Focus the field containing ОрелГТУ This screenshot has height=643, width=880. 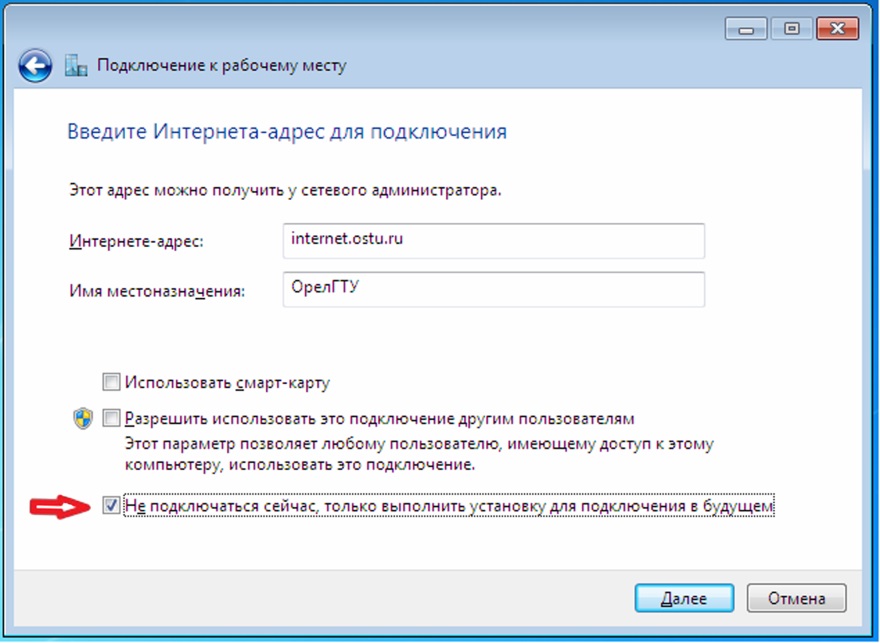tap(494, 289)
